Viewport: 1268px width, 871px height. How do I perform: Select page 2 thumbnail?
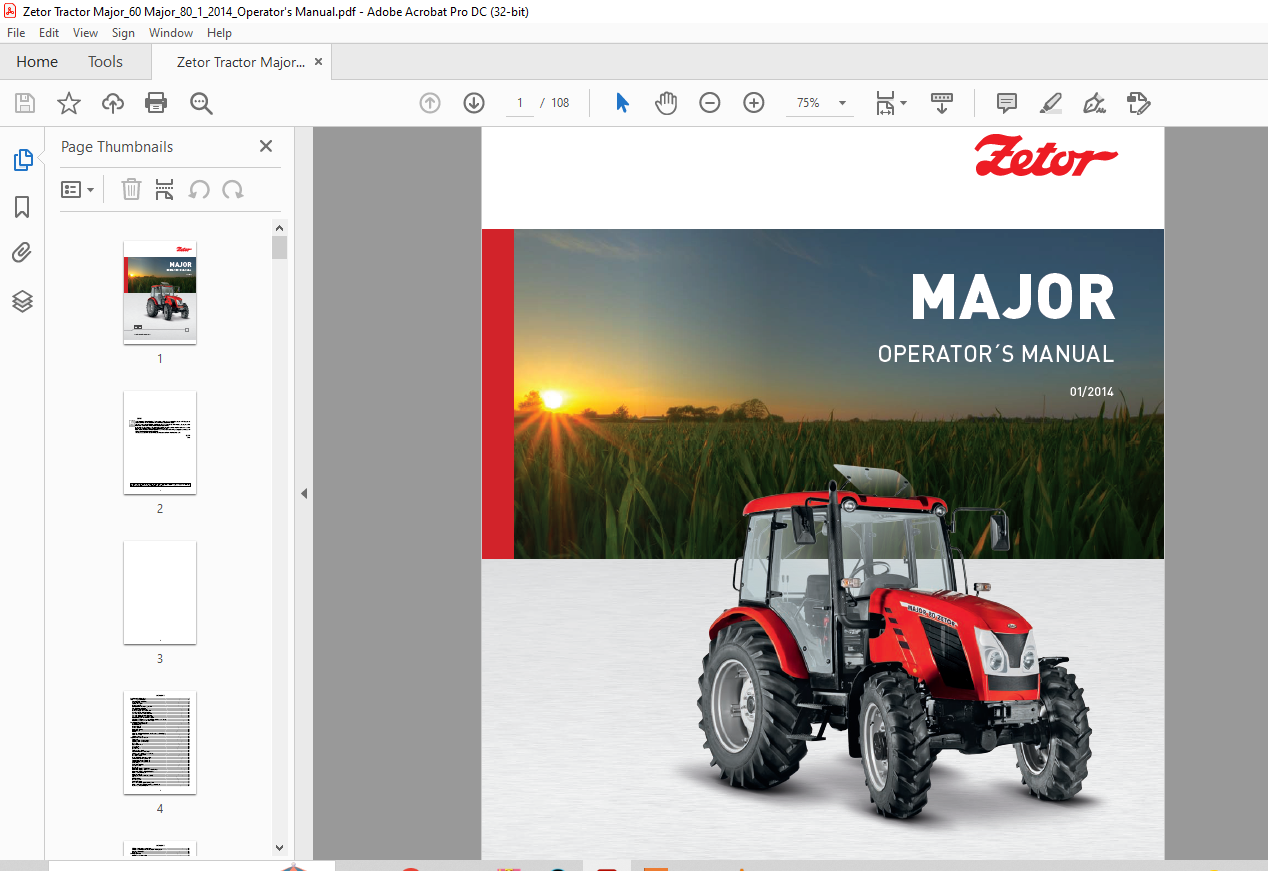coord(160,442)
